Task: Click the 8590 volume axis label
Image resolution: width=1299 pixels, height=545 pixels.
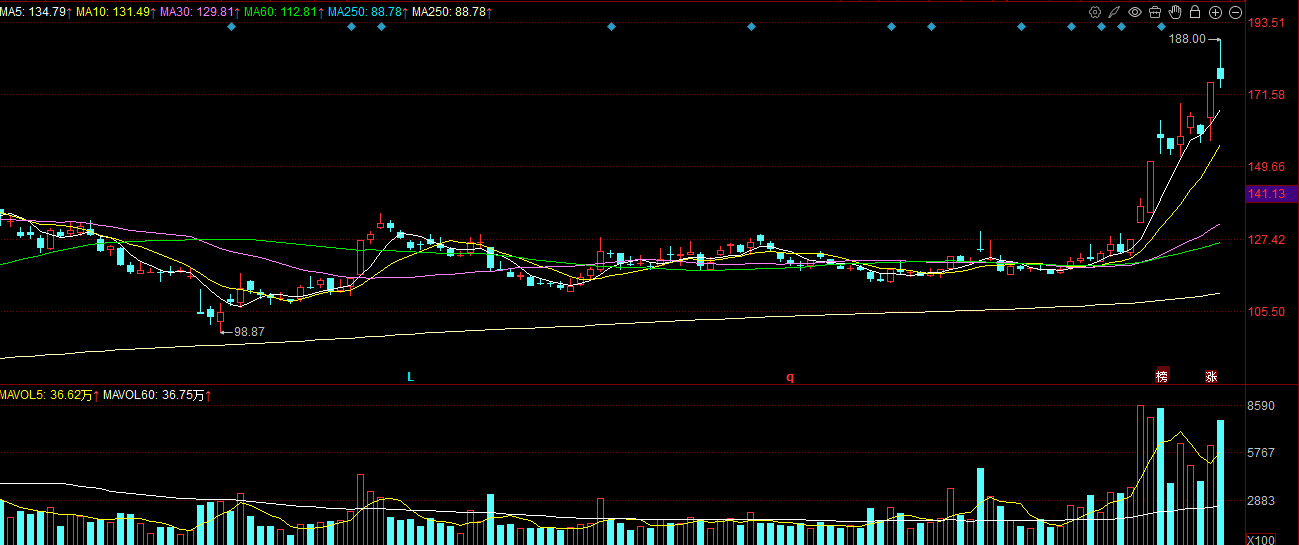Action: [1262, 406]
